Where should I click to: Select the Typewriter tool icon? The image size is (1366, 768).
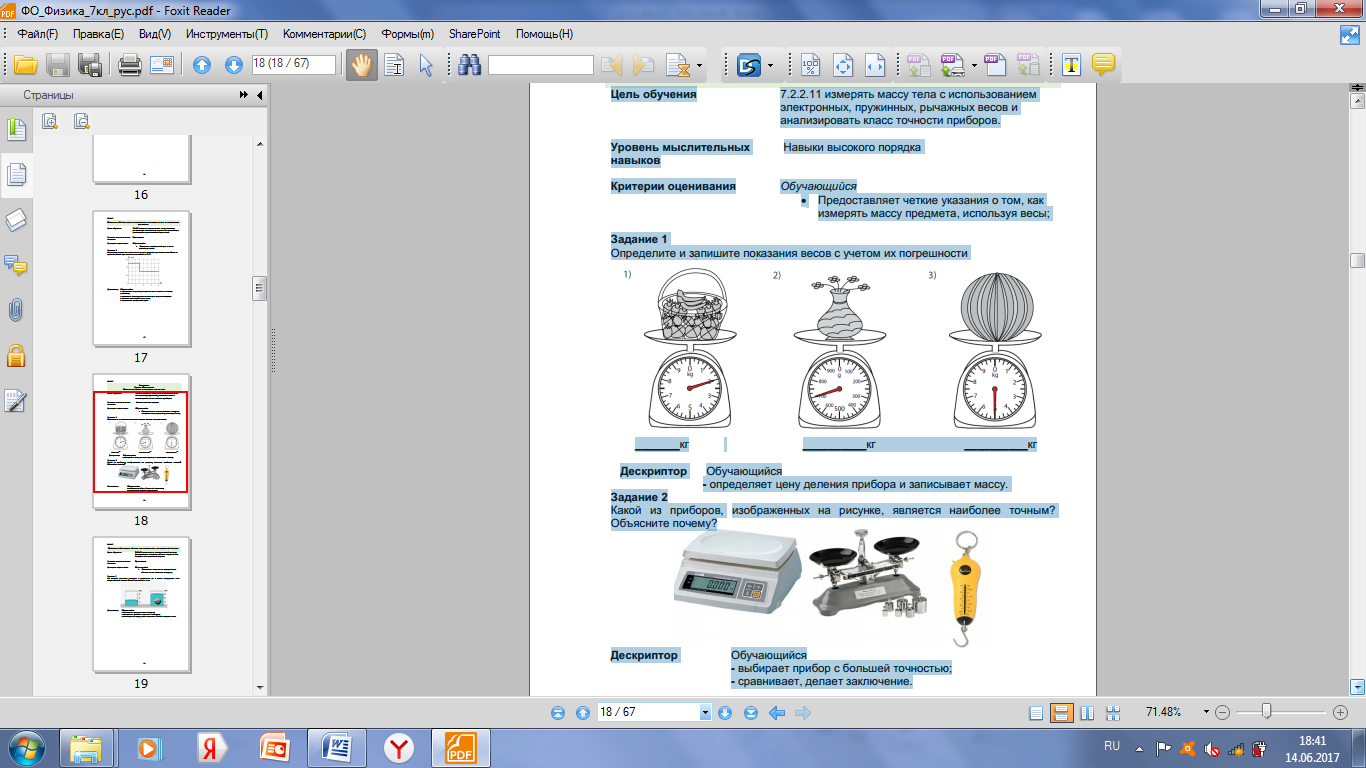[1072, 65]
